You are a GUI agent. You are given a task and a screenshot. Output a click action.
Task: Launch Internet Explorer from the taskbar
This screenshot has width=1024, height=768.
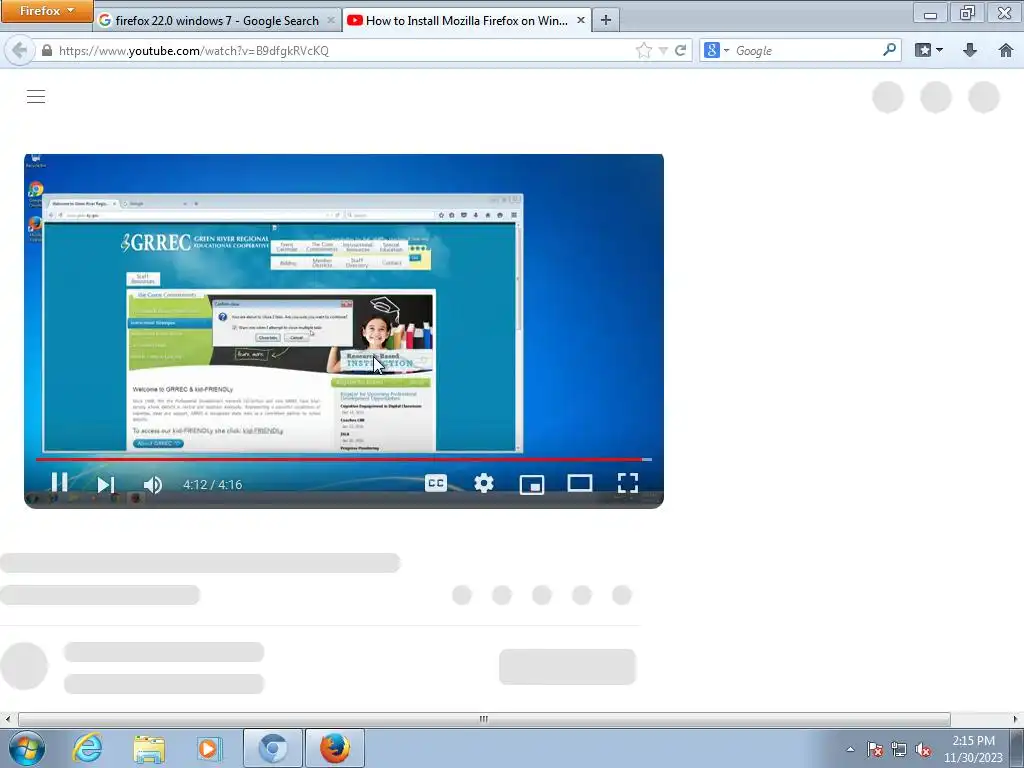pos(88,748)
